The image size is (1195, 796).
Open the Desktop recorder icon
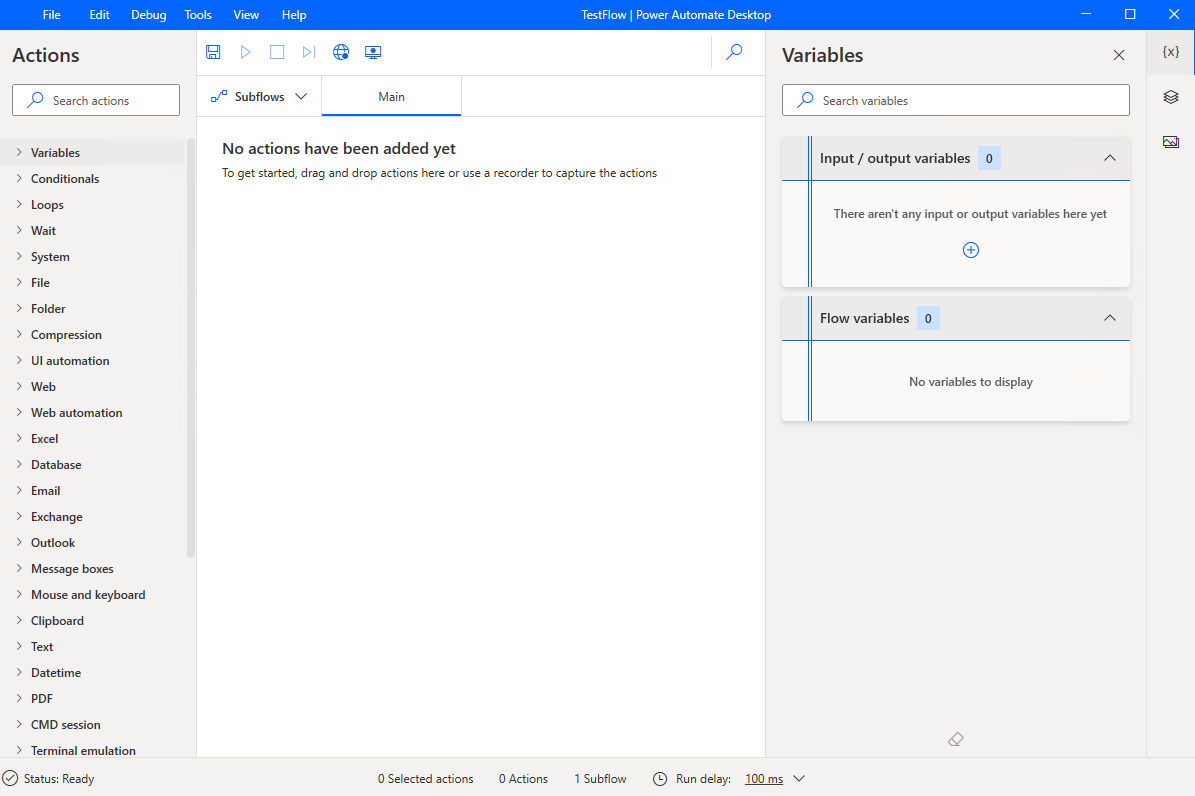(x=373, y=52)
